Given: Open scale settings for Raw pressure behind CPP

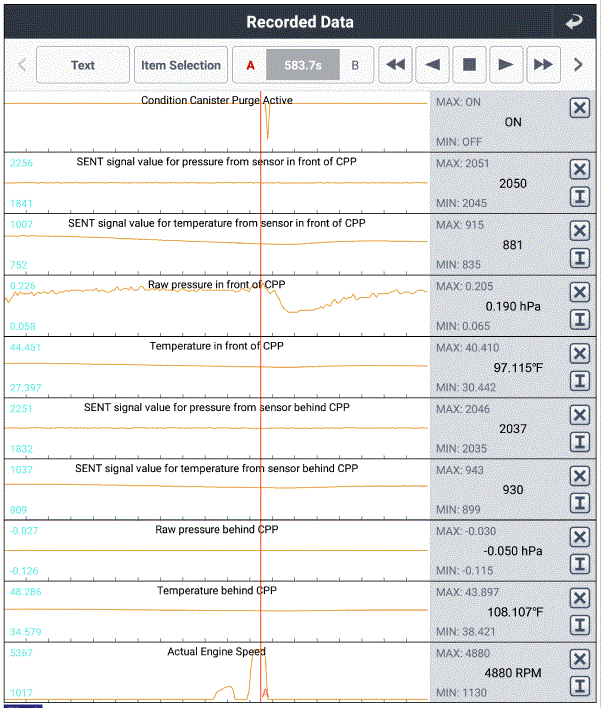Looking at the screenshot, I should pyautogui.click(x=580, y=564).
